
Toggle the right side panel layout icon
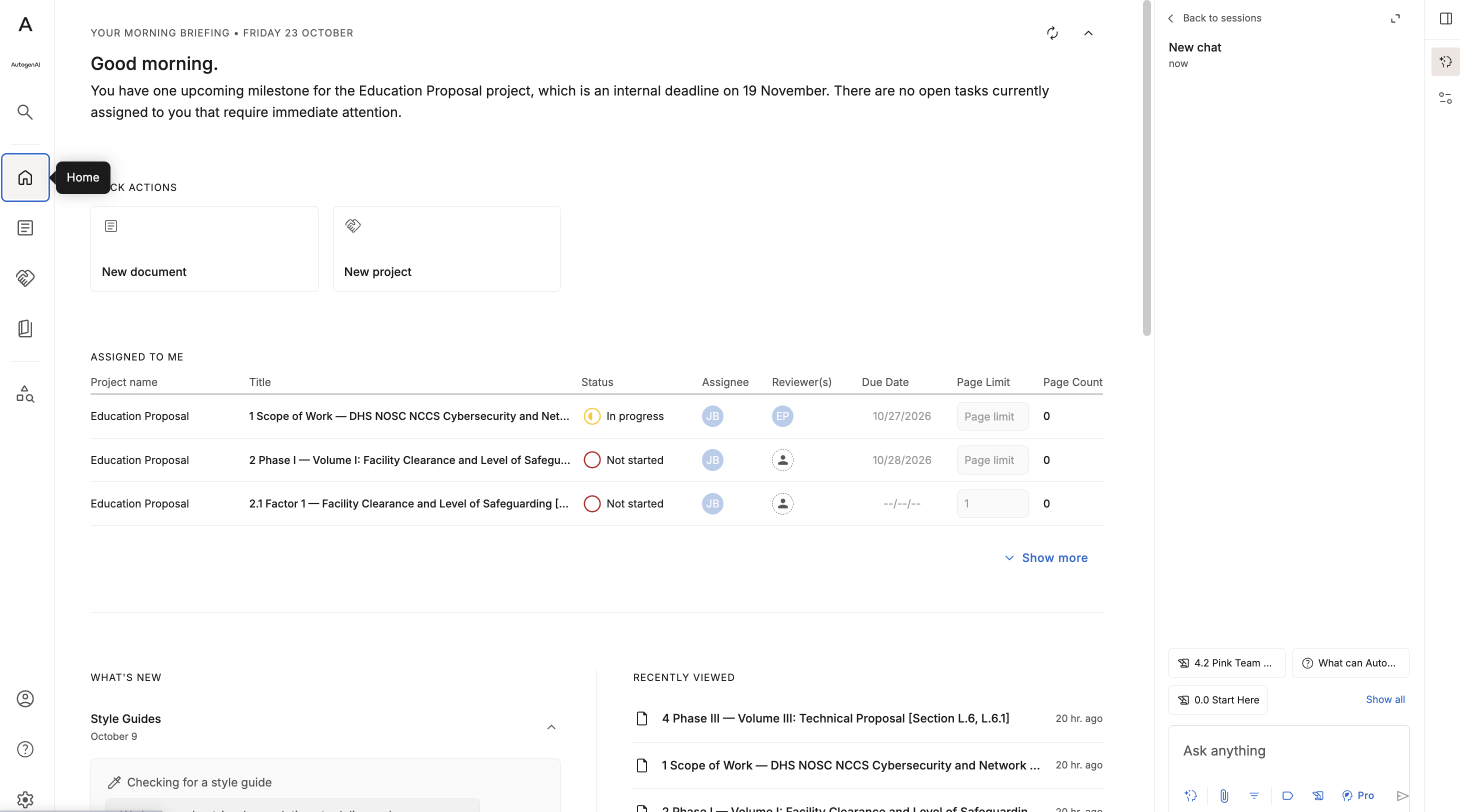click(1445, 18)
